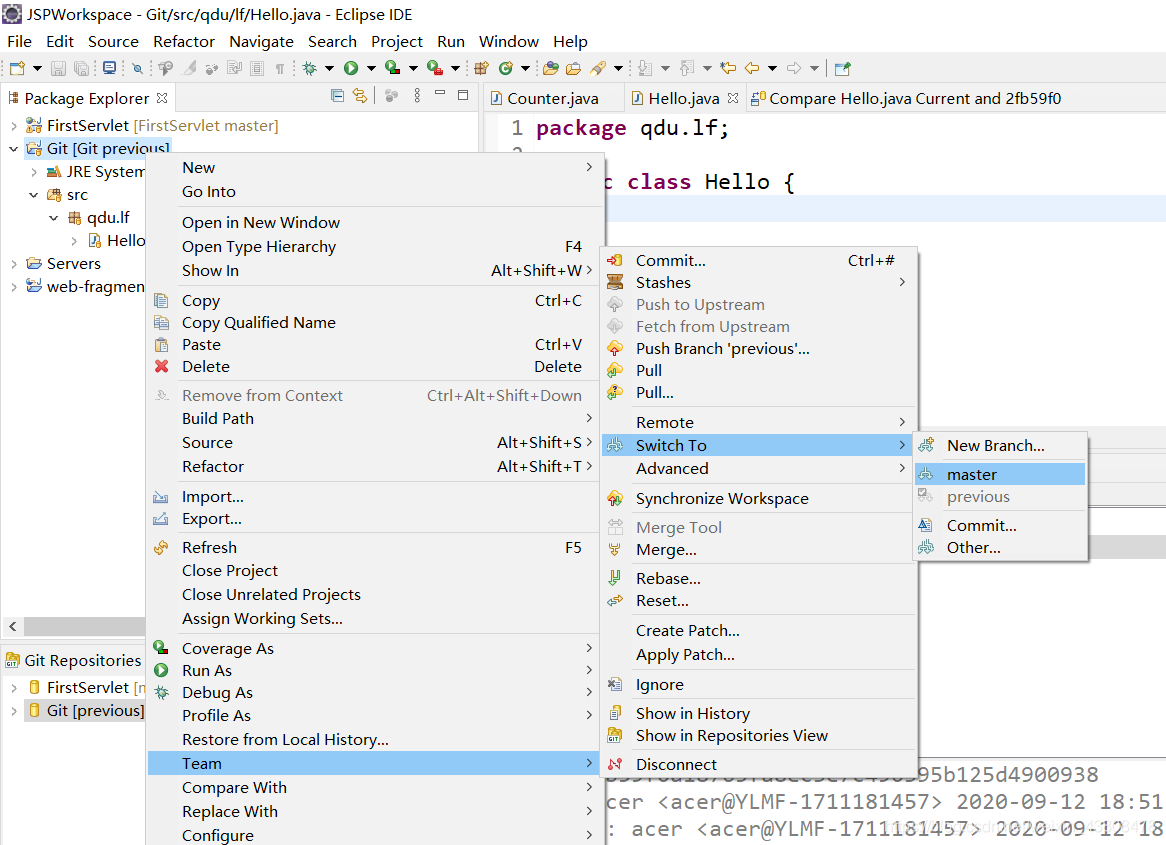Image resolution: width=1166 pixels, height=845 pixels.
Task: Open the Refactor menu in menu bar
Action: (184, 42)
